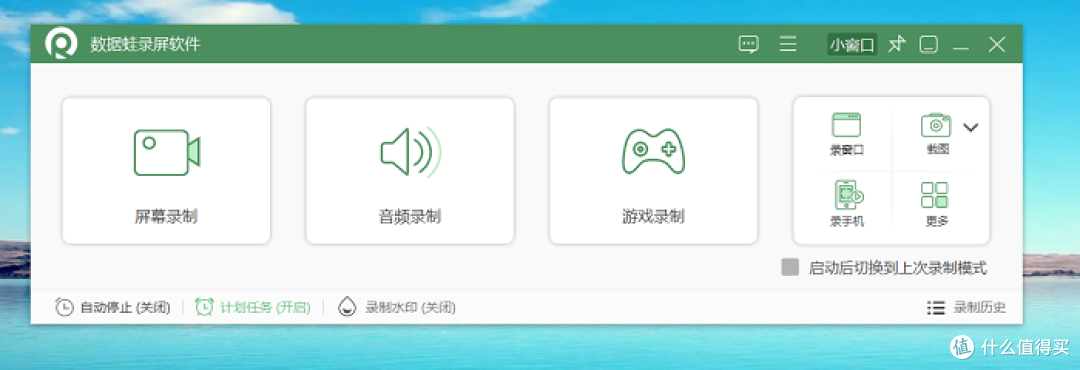Image resolution: width=1080 pixels, height=370 pixels.
Task: Open the 音频录制 audio recording card
Action: tap(410, 170)
